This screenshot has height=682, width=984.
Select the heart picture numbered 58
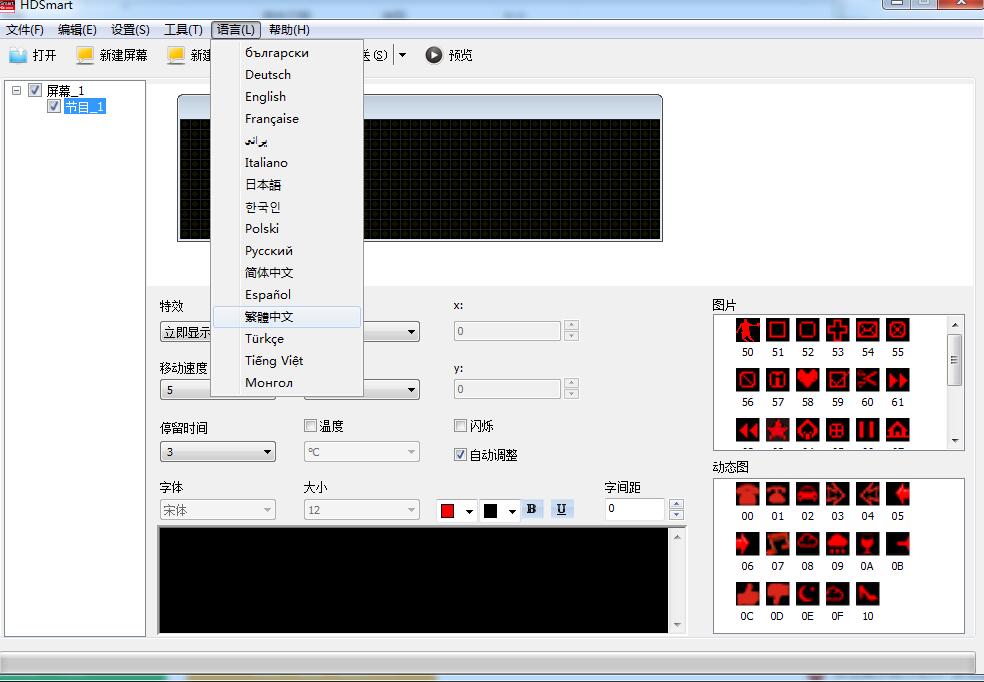point(807,380)
